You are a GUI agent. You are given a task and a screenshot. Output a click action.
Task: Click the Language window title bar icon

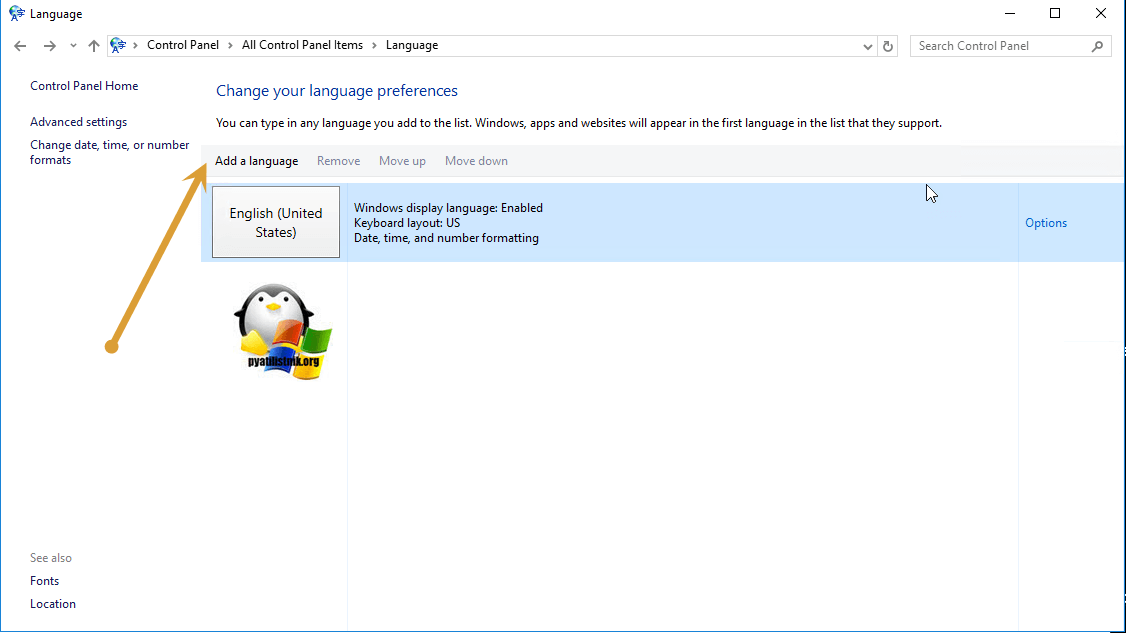[17, 14]
